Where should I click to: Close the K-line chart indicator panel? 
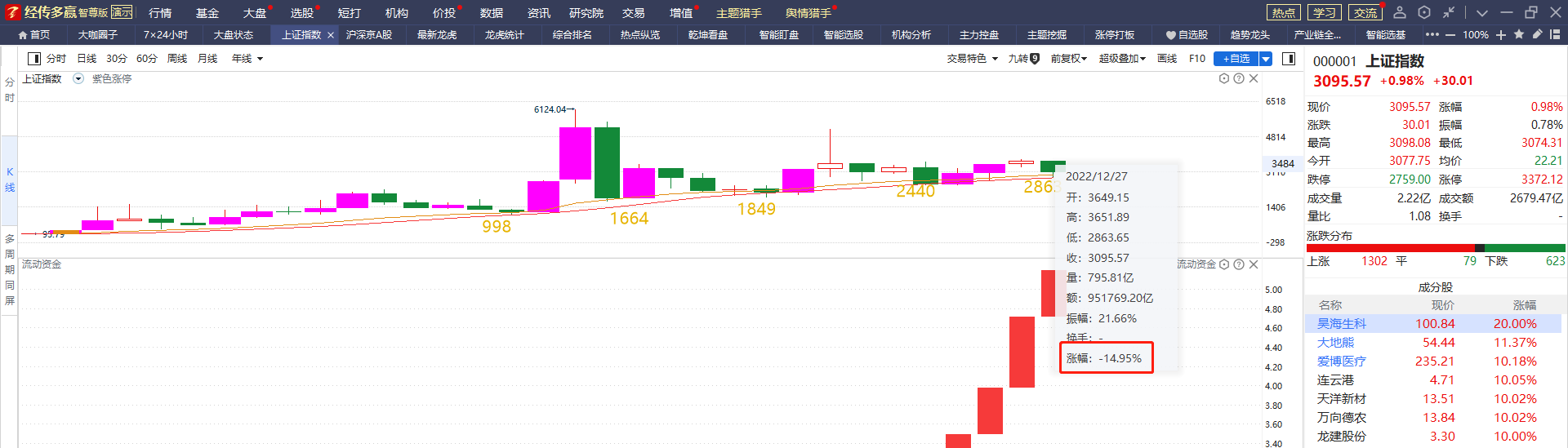coord(1254,78)
